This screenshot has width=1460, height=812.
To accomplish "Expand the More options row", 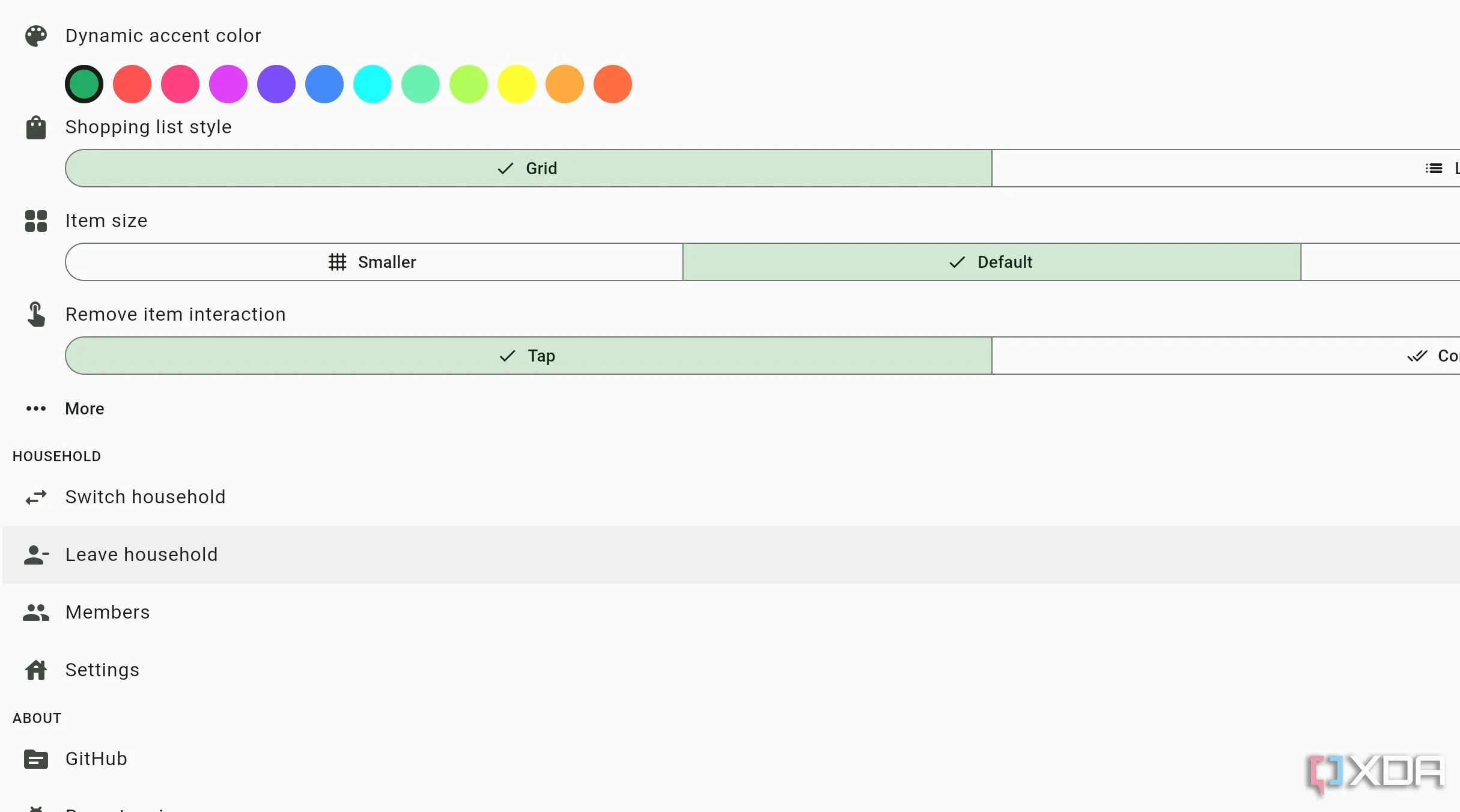I will coord(85,409).
